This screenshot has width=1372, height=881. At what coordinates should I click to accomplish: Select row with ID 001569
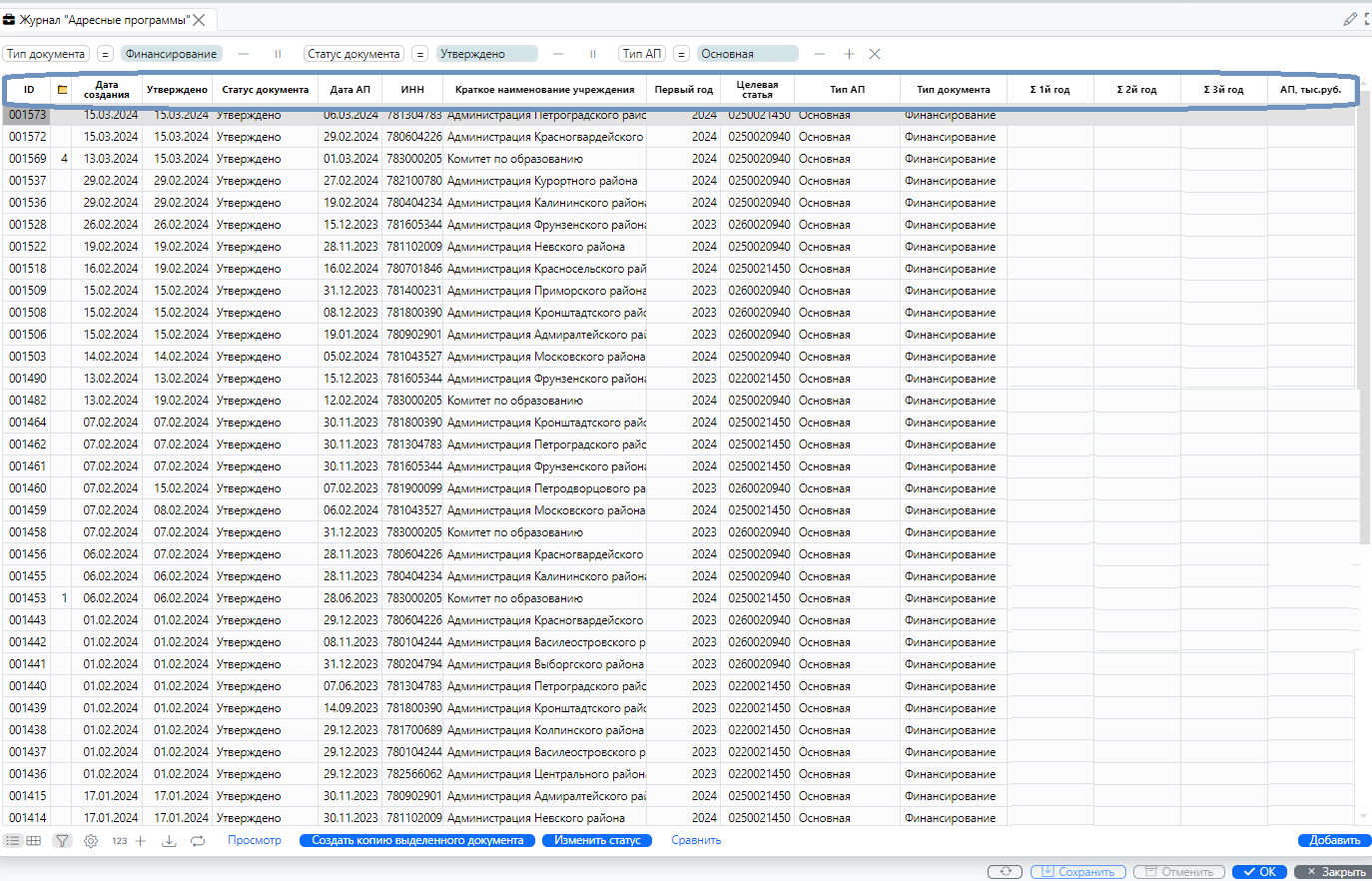click(x=28, y=159)
